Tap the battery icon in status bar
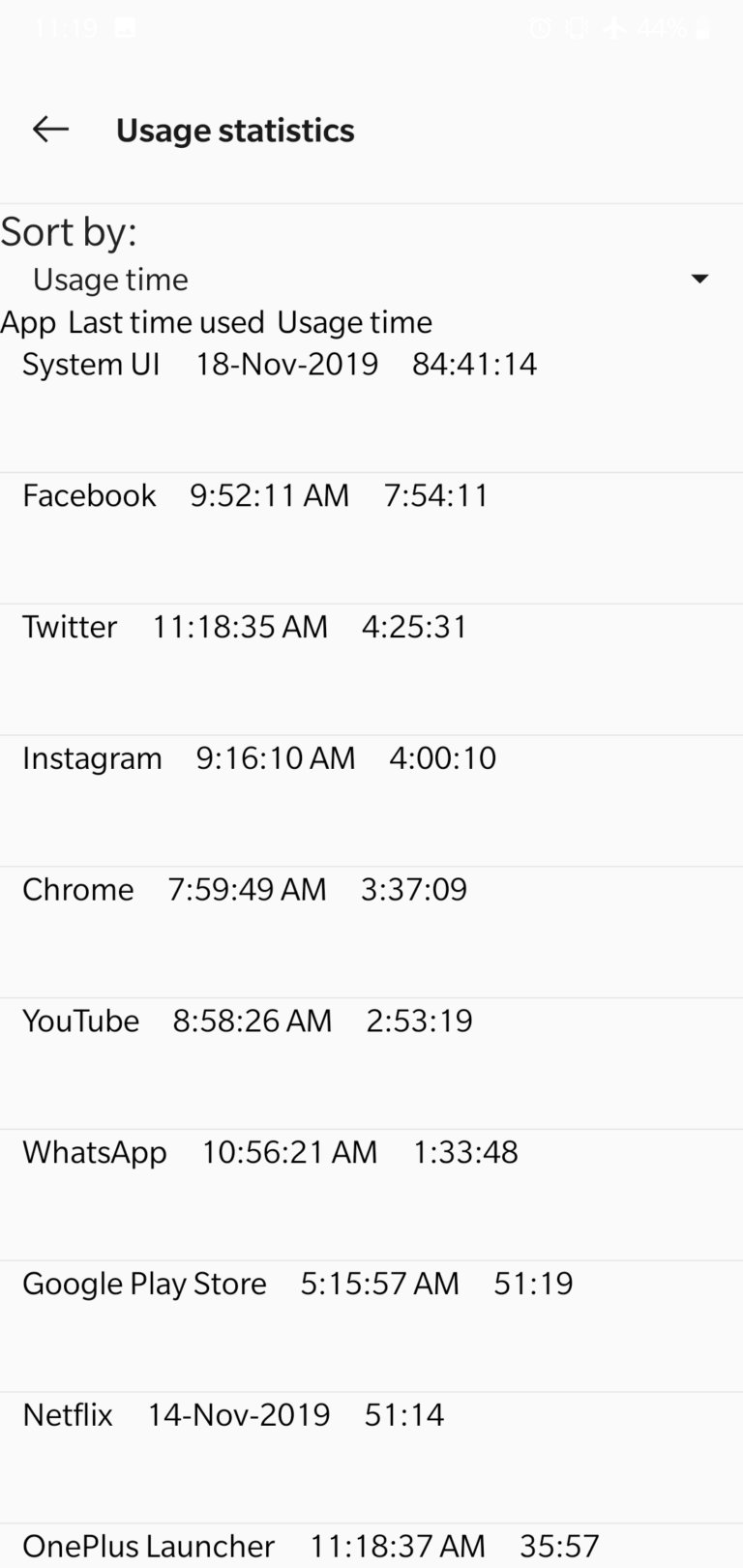743x1568 pixels. pyautogui.click(x=703, y=29)
